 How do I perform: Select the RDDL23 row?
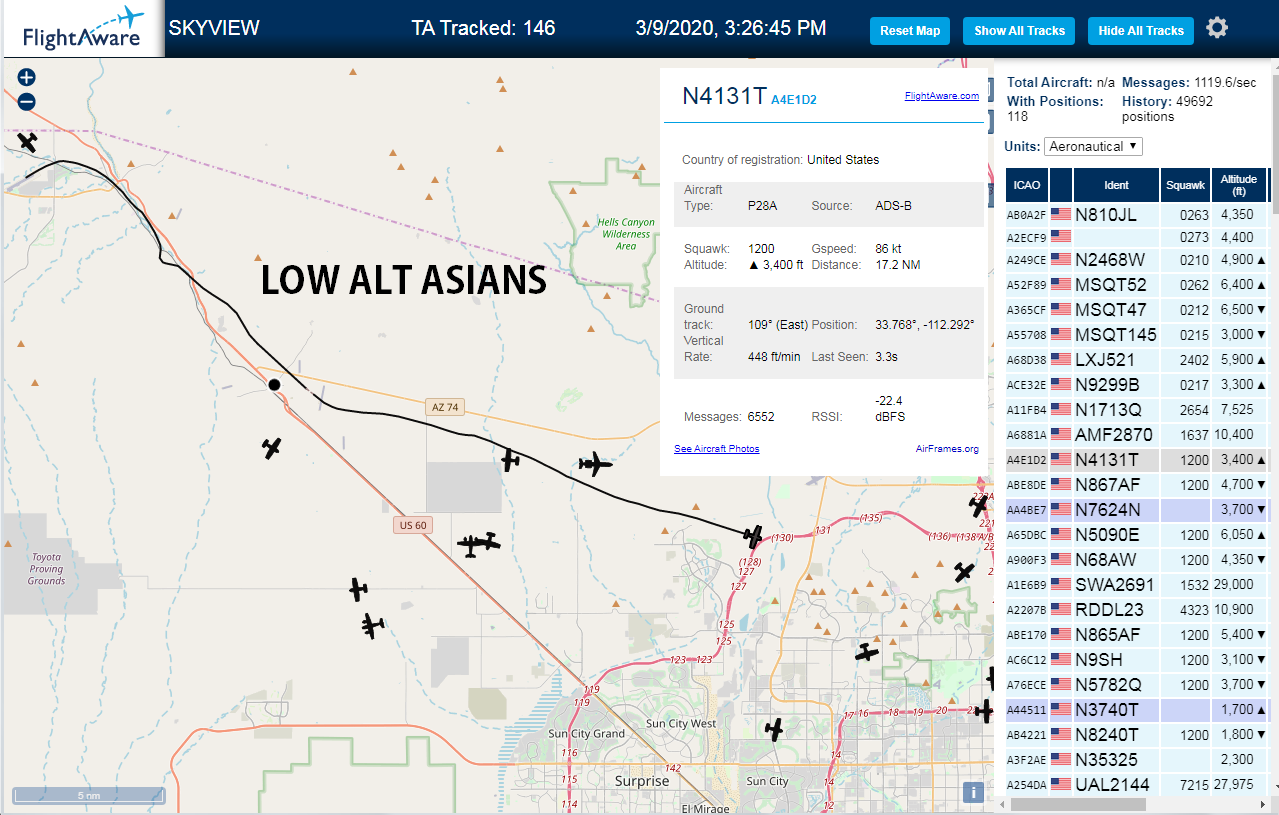pos(1137,609)
